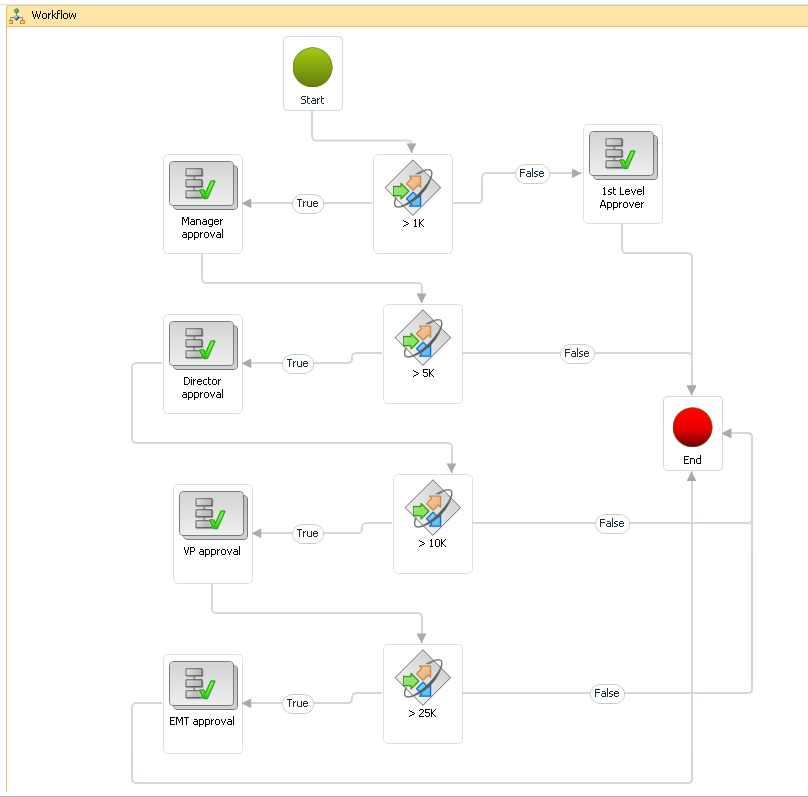
Task: Click the Workflow panel title icon
Action: 17,15
